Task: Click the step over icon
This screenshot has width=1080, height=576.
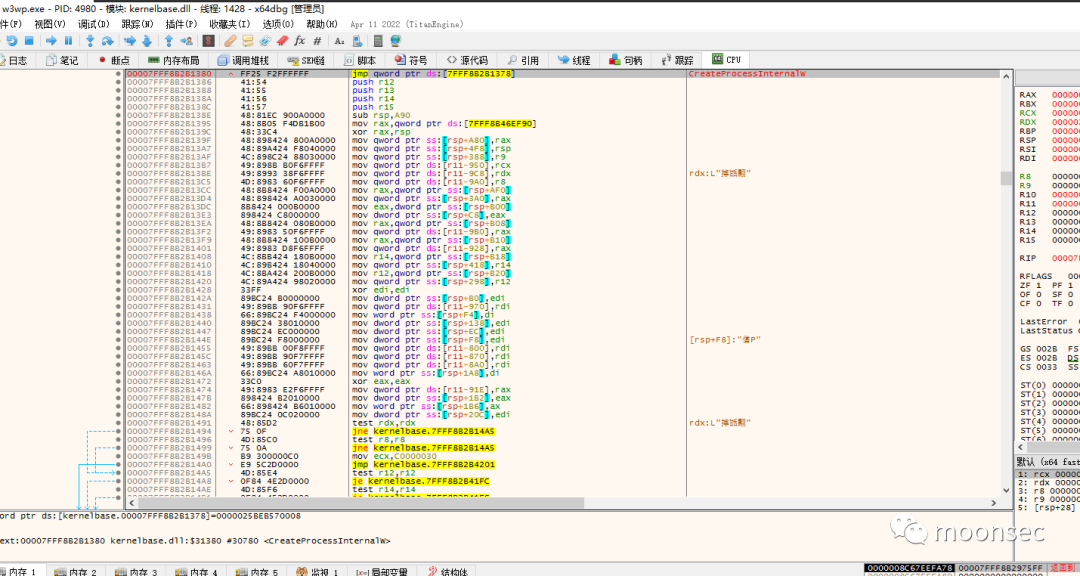Action: point(107,41)
